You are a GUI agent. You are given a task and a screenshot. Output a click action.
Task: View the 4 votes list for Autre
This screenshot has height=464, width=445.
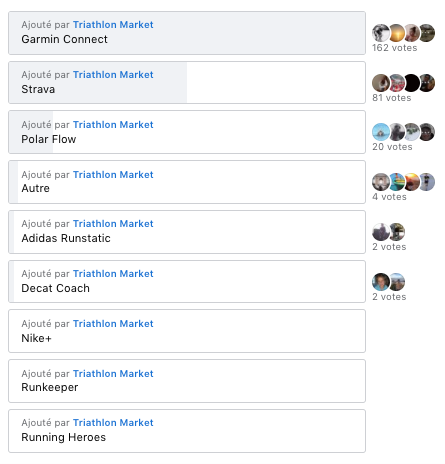[389, 197]
